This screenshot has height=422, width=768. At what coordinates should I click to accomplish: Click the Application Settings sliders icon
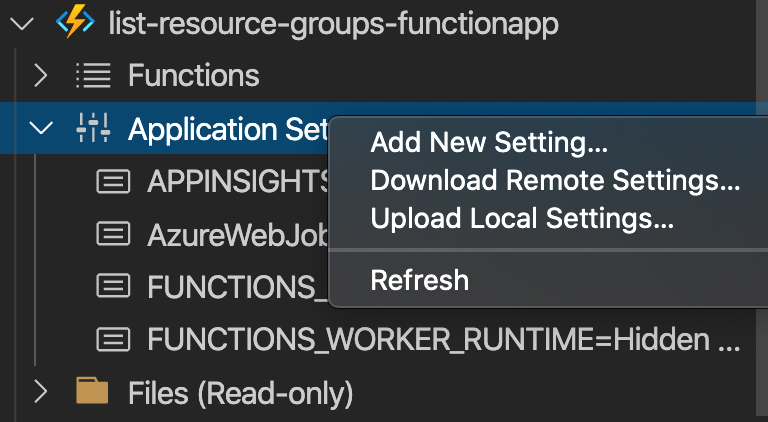[x=93, y=128]
